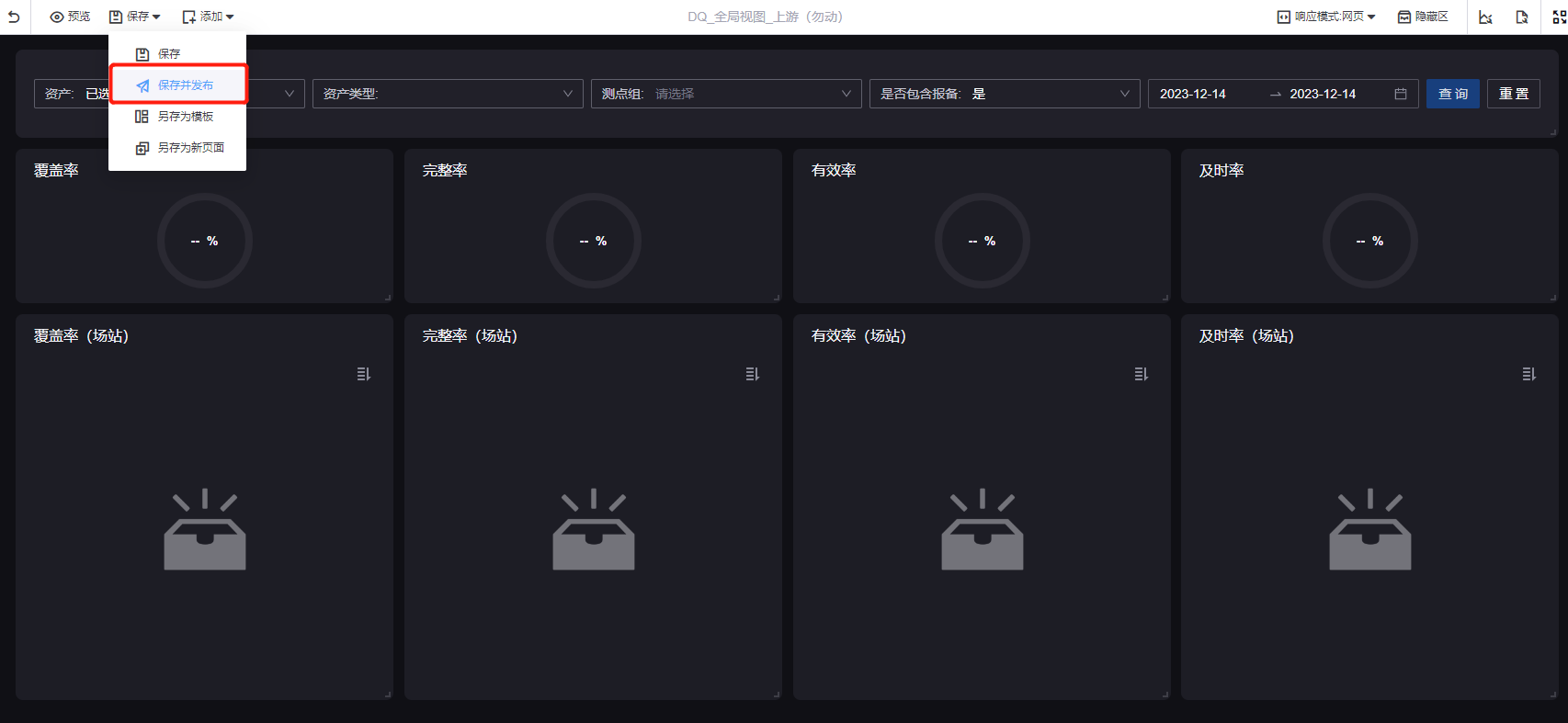Open the 响应模式:网页 dropdown
The image size is (1568, 723).
[1326, 17]
